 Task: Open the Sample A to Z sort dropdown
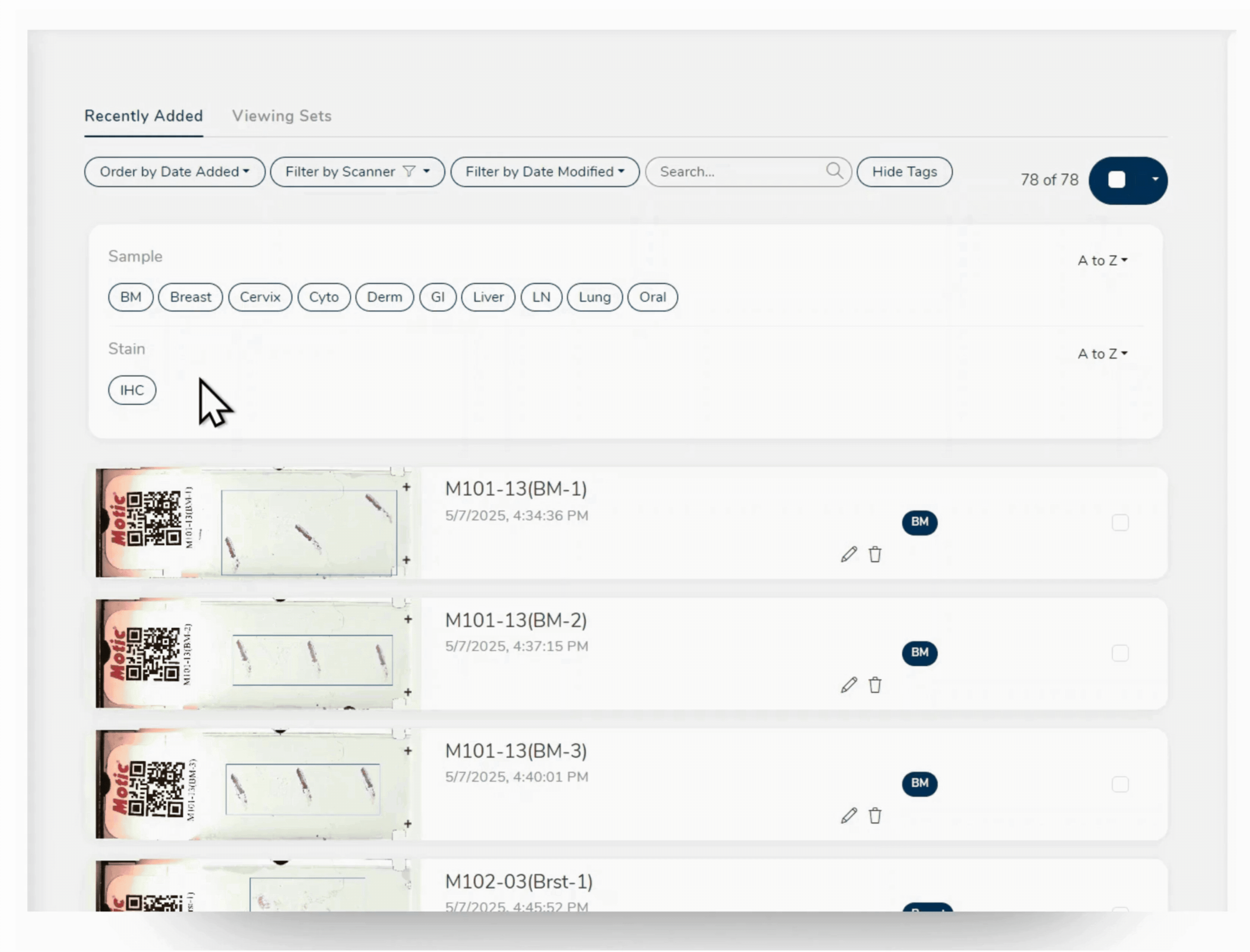[x=1102, y=261]
